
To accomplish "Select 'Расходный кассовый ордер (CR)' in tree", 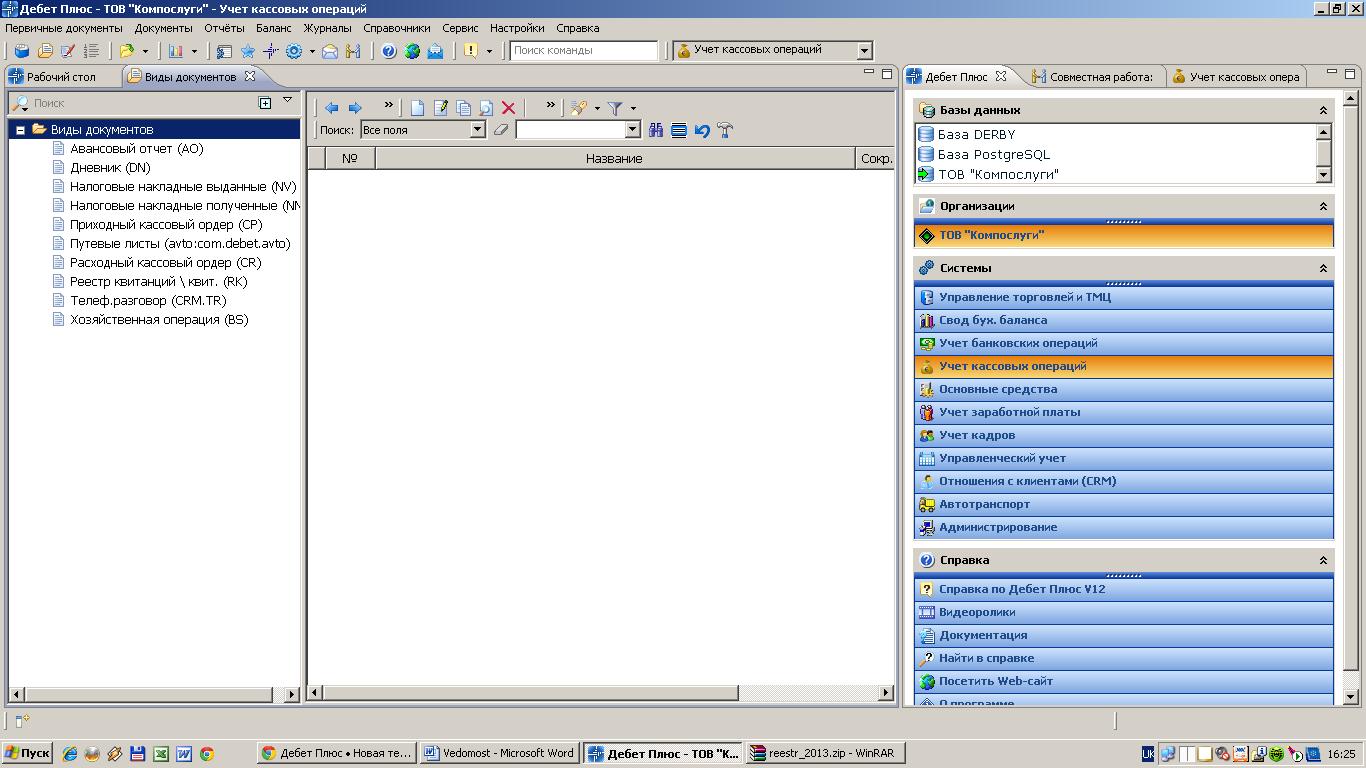I will (x=165, y=263).
